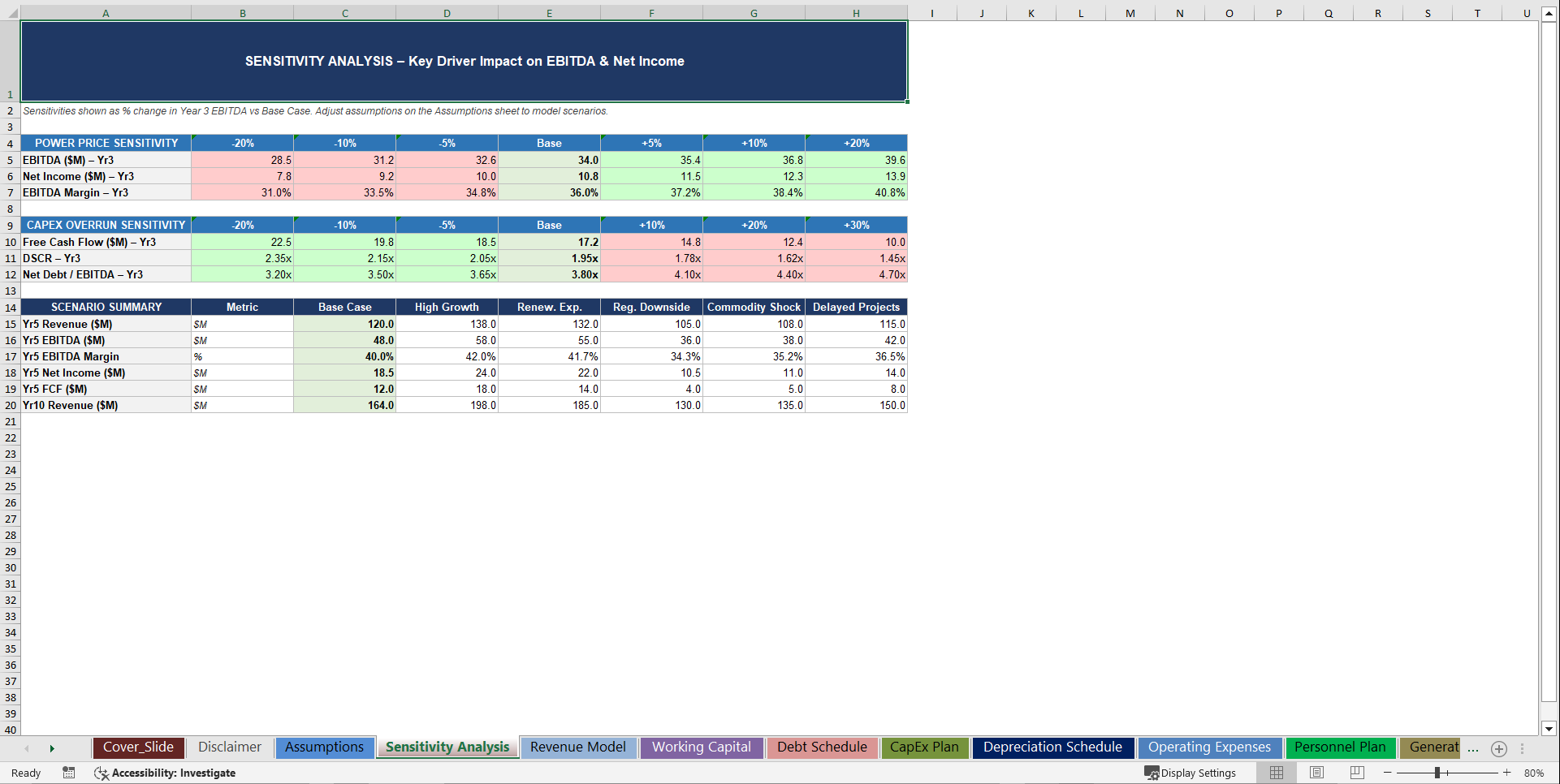Click the column H header
The height and width of the screenshot is (784, 1560).
tap(856, 12)
